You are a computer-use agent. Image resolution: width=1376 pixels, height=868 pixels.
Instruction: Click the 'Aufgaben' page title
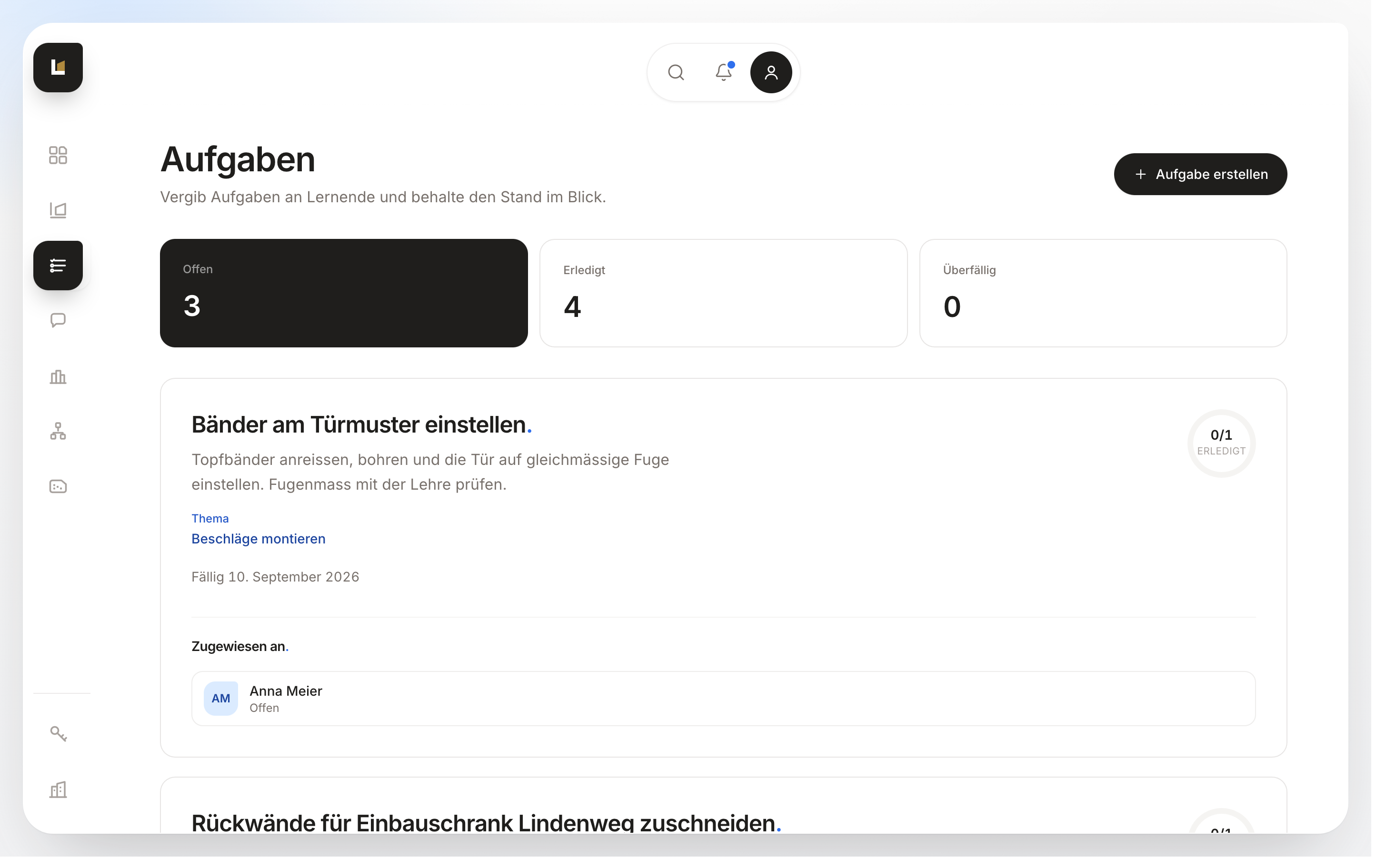[238, 159]
